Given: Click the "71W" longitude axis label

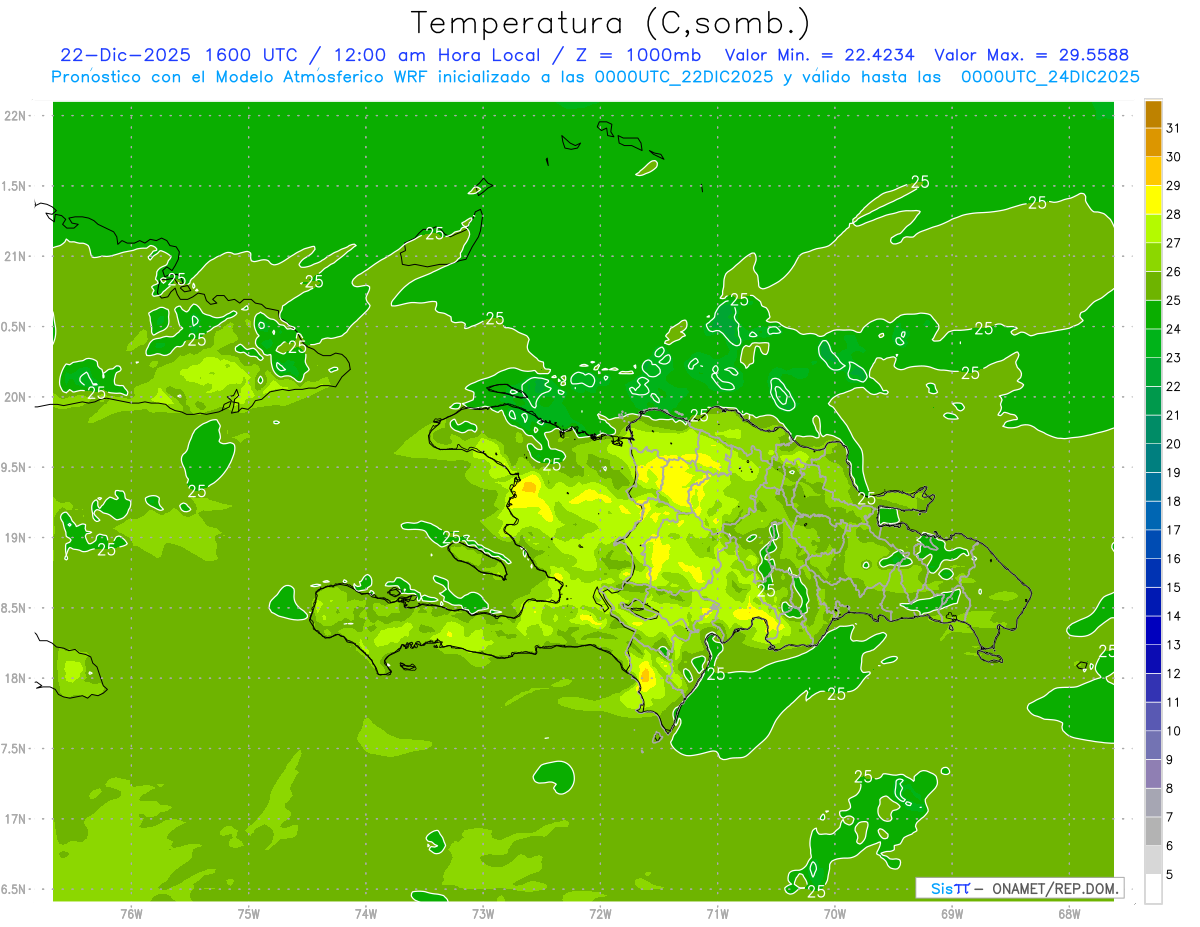Looking at the screenshot, I should point(717,914).
